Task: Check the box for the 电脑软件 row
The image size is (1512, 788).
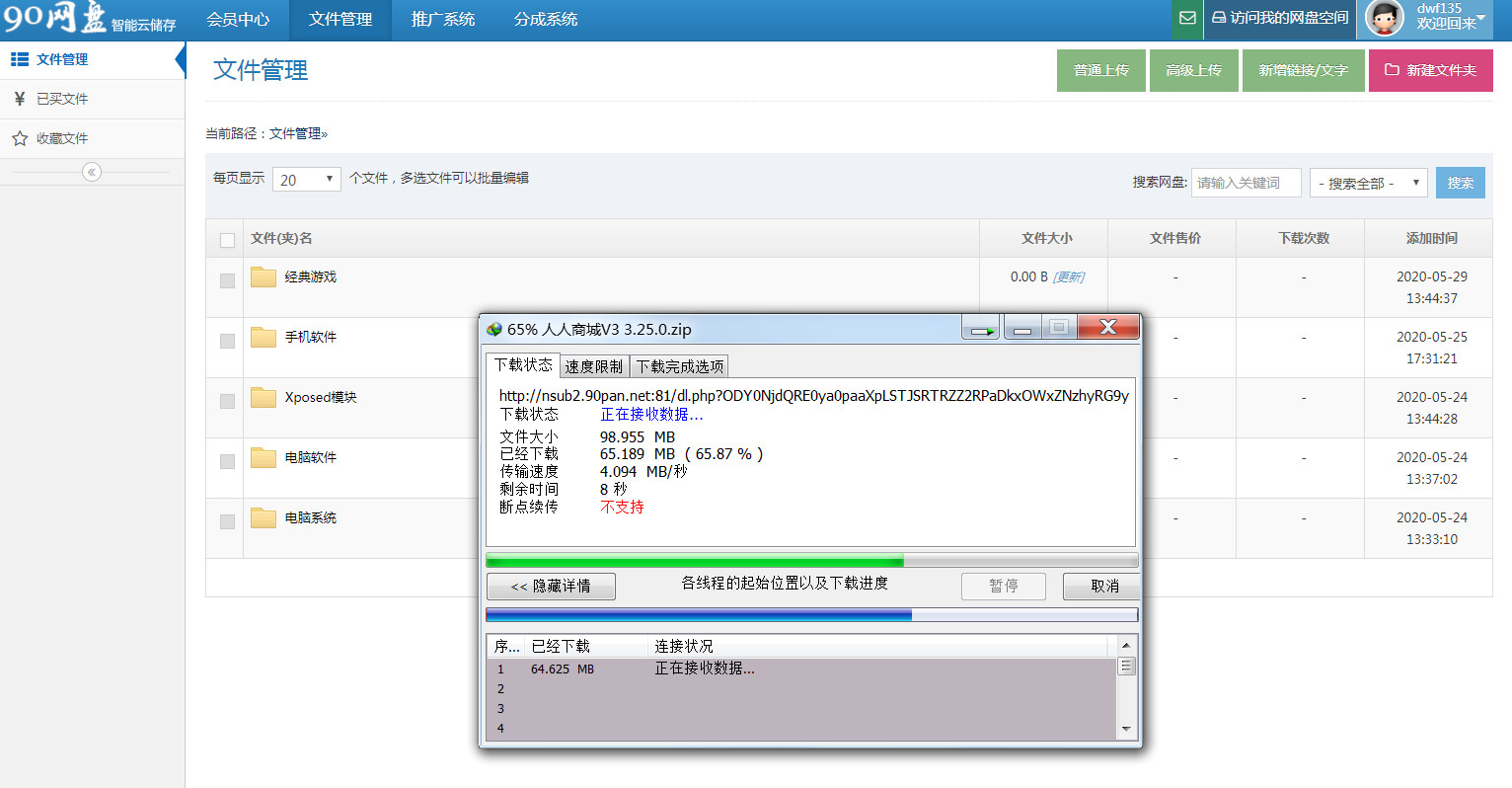Action: point(227,461)
